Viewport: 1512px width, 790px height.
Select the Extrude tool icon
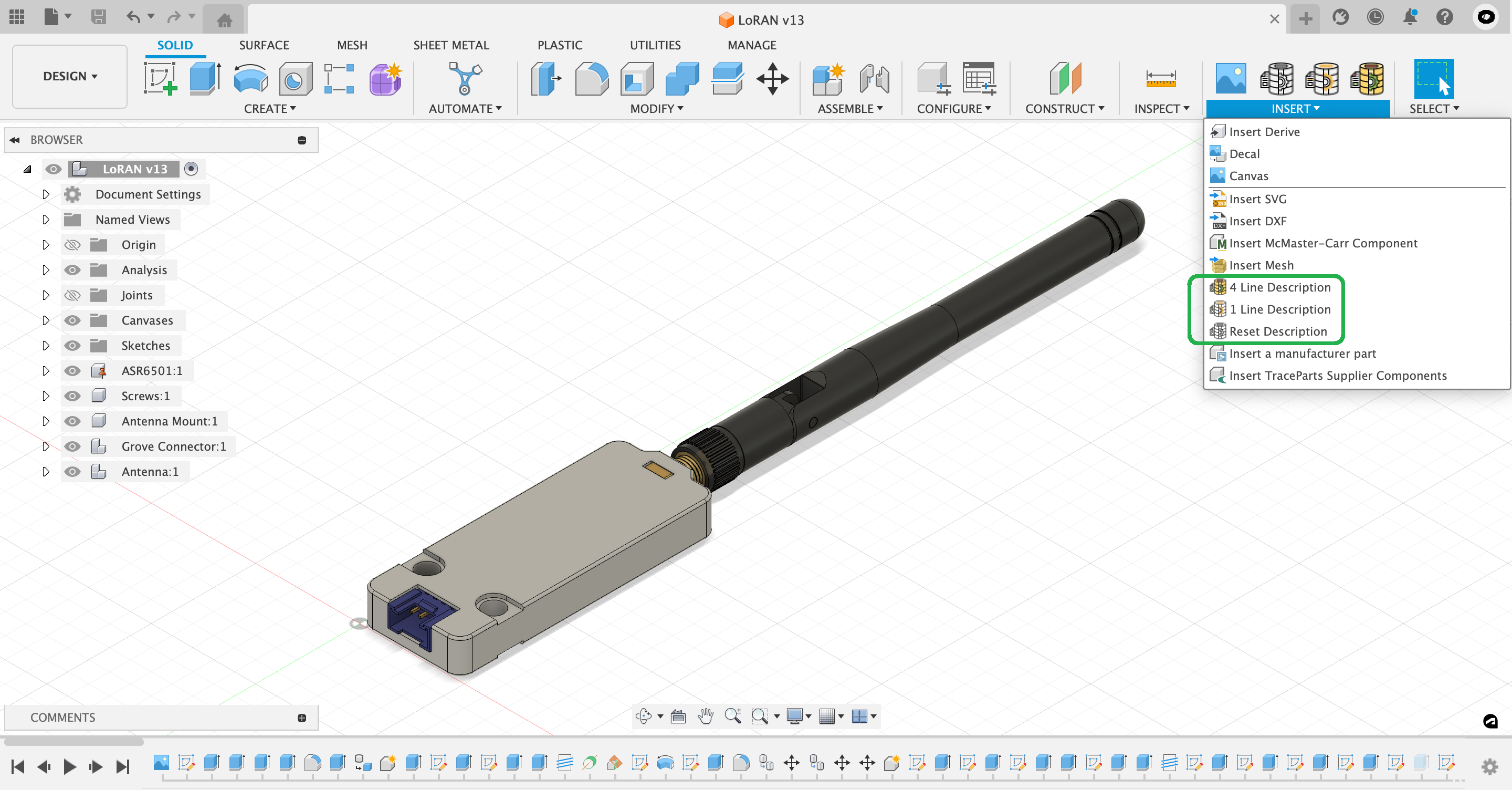click(x=204, y=78)
